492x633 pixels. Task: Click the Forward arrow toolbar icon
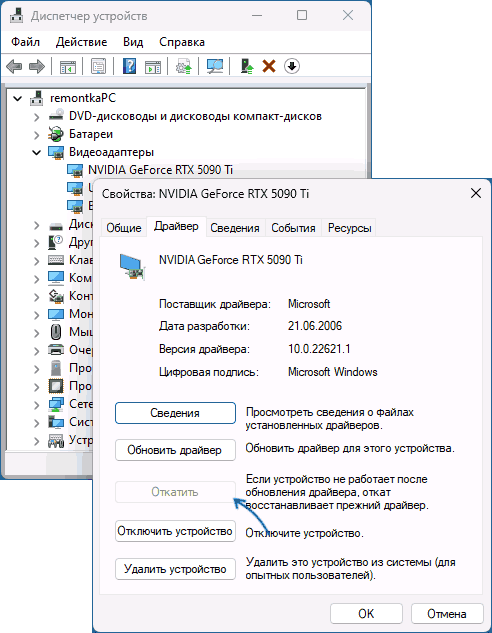pos(37,66)
